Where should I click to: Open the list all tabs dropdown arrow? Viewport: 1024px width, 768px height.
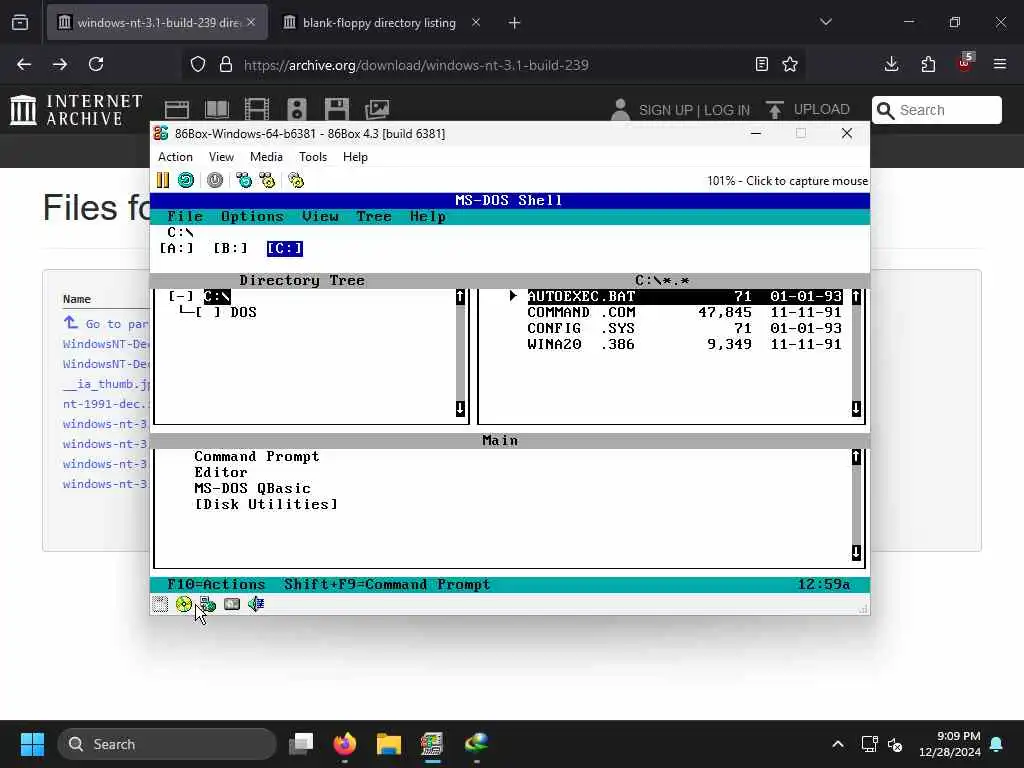click(x=826, y=22)
